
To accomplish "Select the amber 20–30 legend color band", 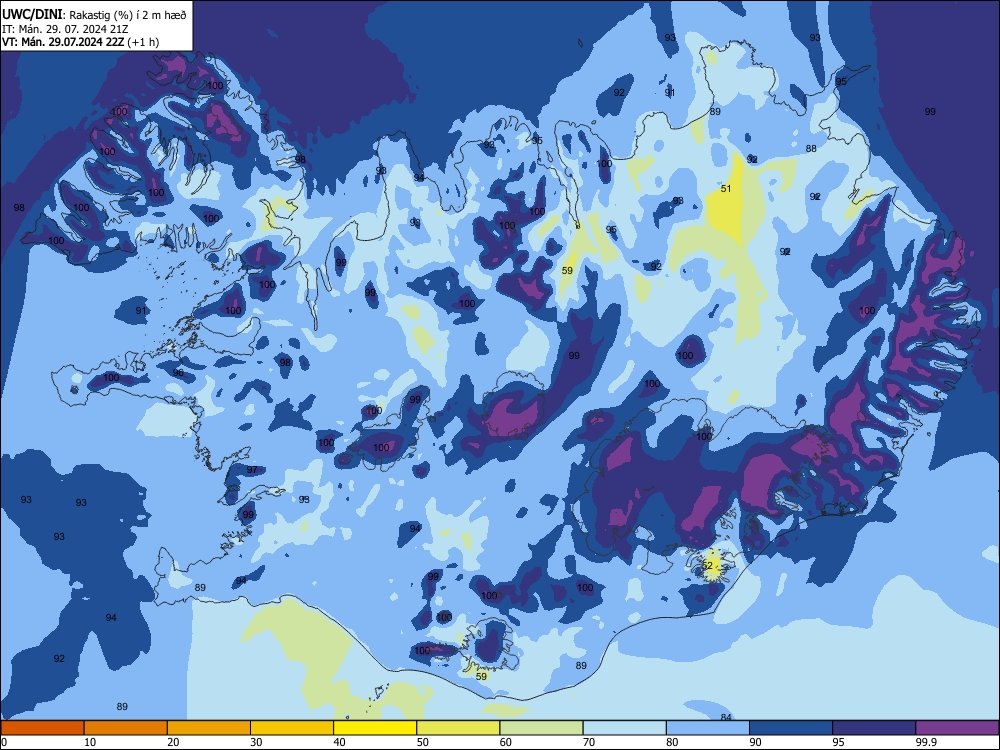I will (x=209, y=728).
